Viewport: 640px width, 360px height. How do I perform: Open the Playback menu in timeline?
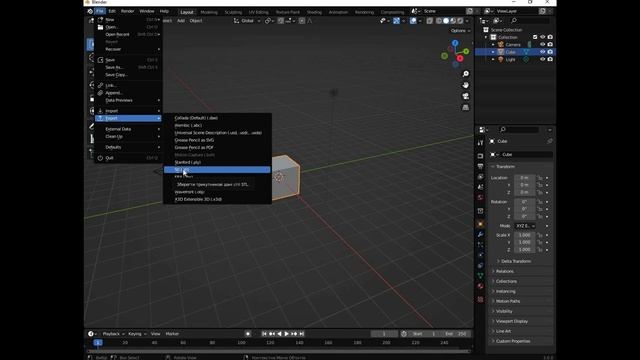click(x=113, y=334)
